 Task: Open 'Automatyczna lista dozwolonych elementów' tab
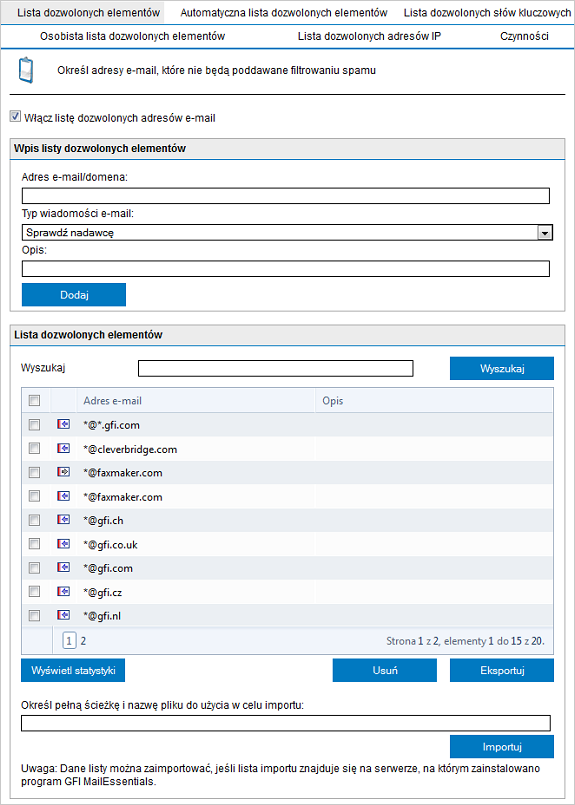(283, 13)
